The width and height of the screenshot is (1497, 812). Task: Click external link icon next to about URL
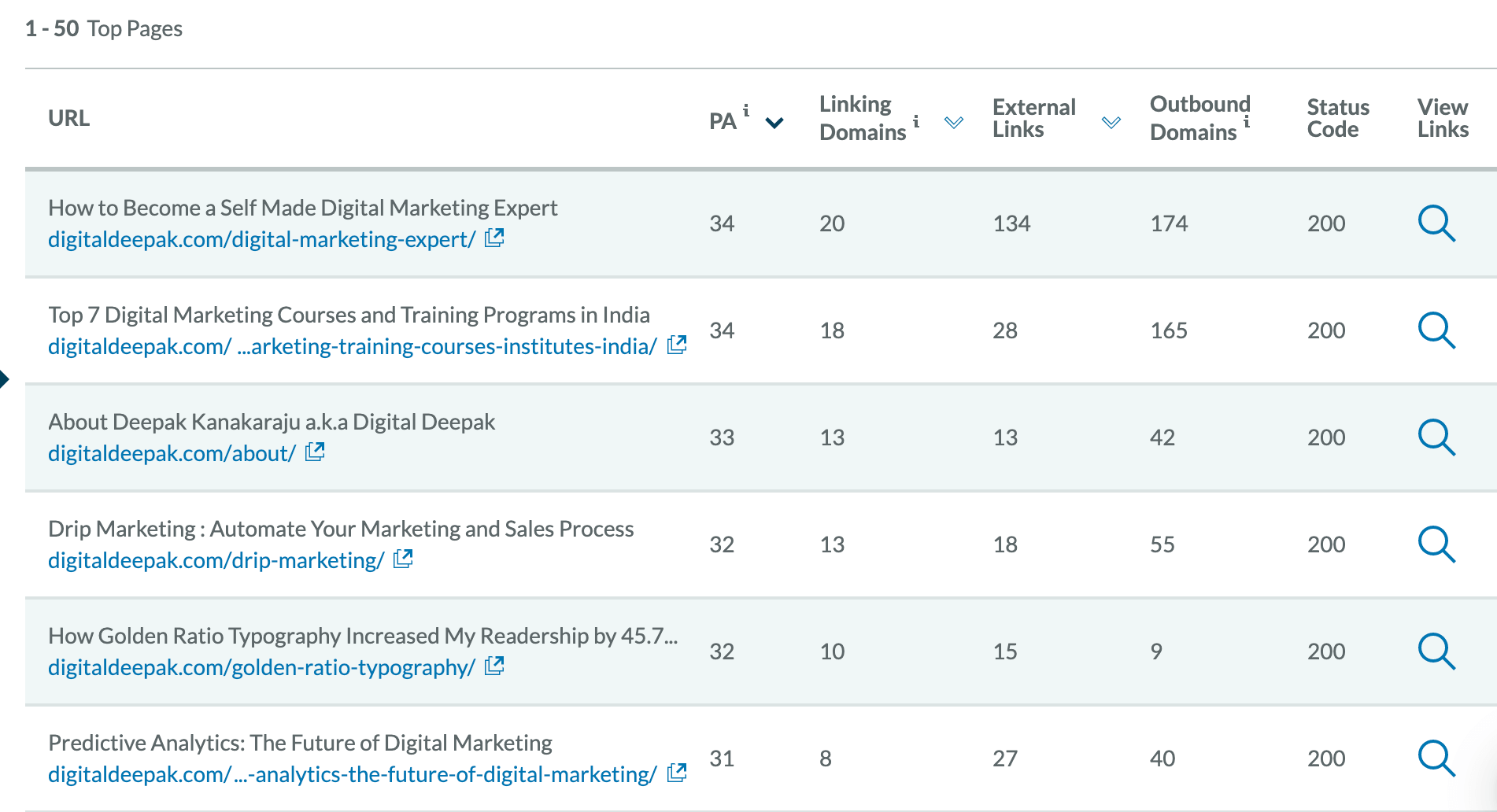315,452
